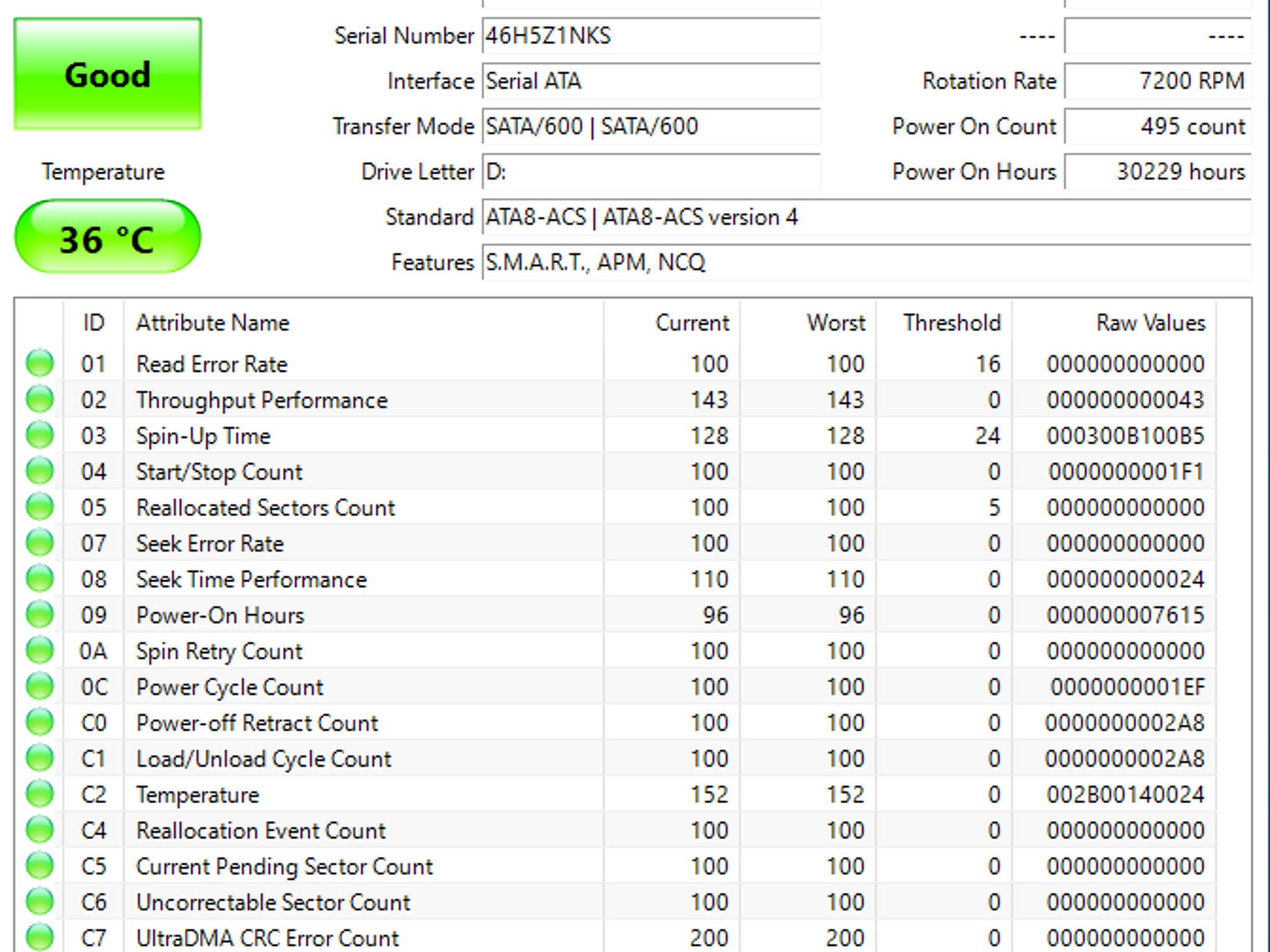The height and width of the screenshot is (952, 1270).
Task: Click the indicator next to Current Pending Sector Count
Action: (38, 866)
